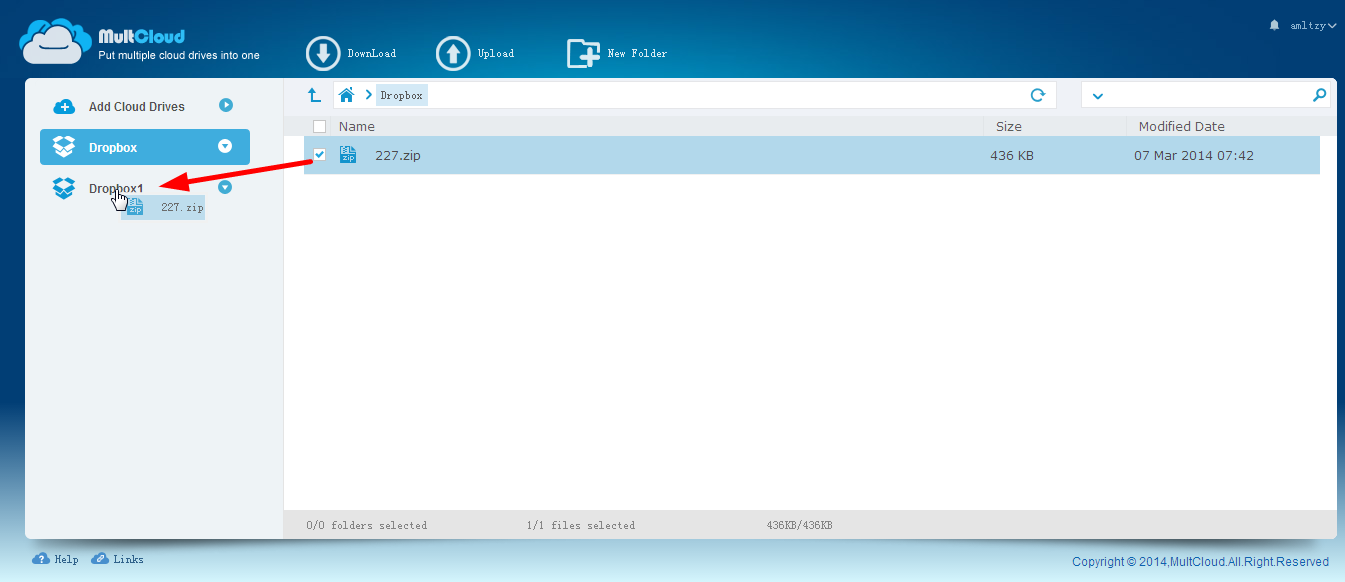Click the 07 Mar 2014 07:42 date
Image resolution: width=1345 pixels, height=582 pixels.
1194,156
